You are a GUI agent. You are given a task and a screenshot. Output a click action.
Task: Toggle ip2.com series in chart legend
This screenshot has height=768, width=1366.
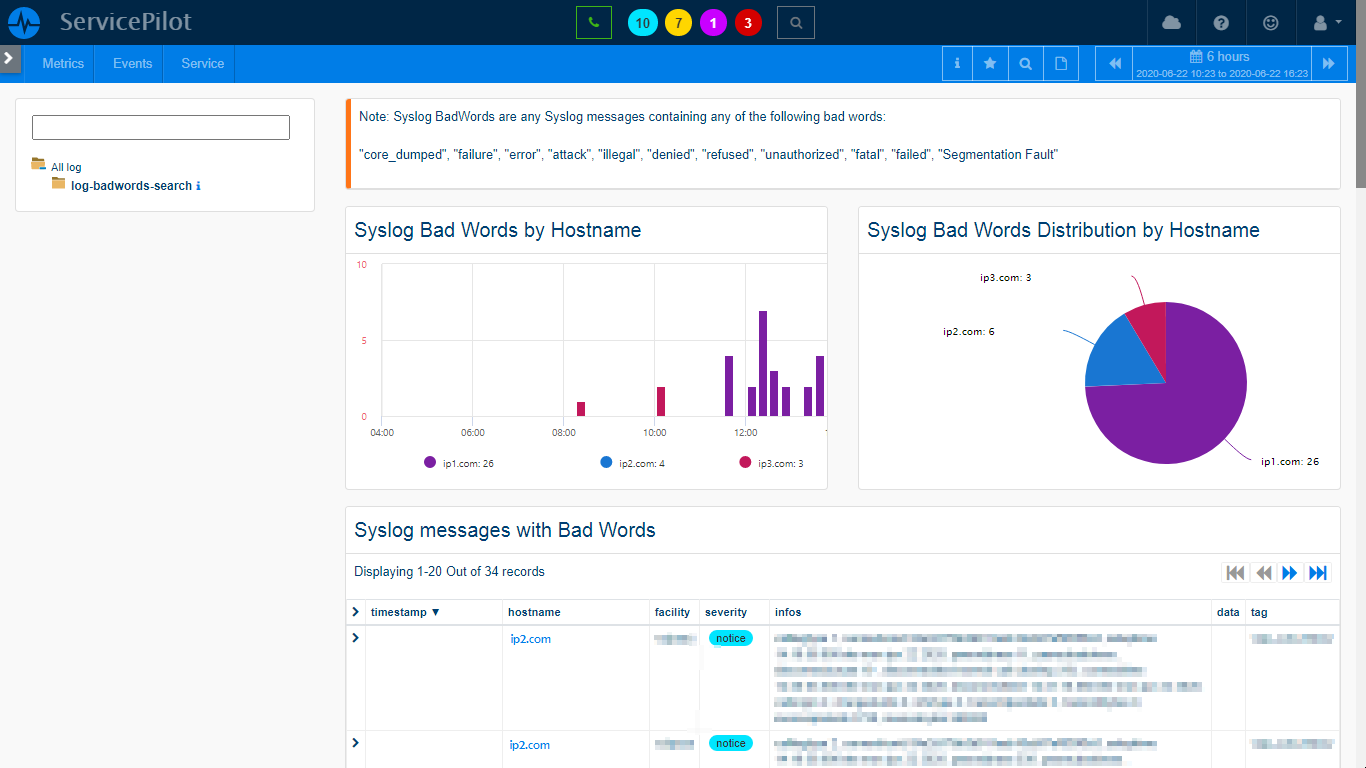tap(633, 463)
